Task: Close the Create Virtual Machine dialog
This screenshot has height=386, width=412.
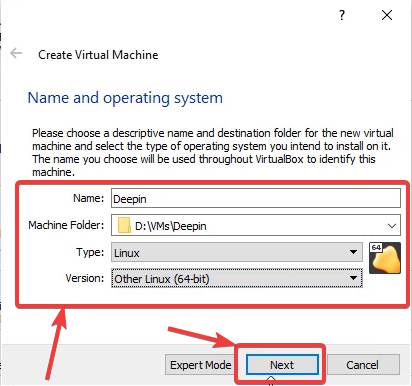Action: 387,15
